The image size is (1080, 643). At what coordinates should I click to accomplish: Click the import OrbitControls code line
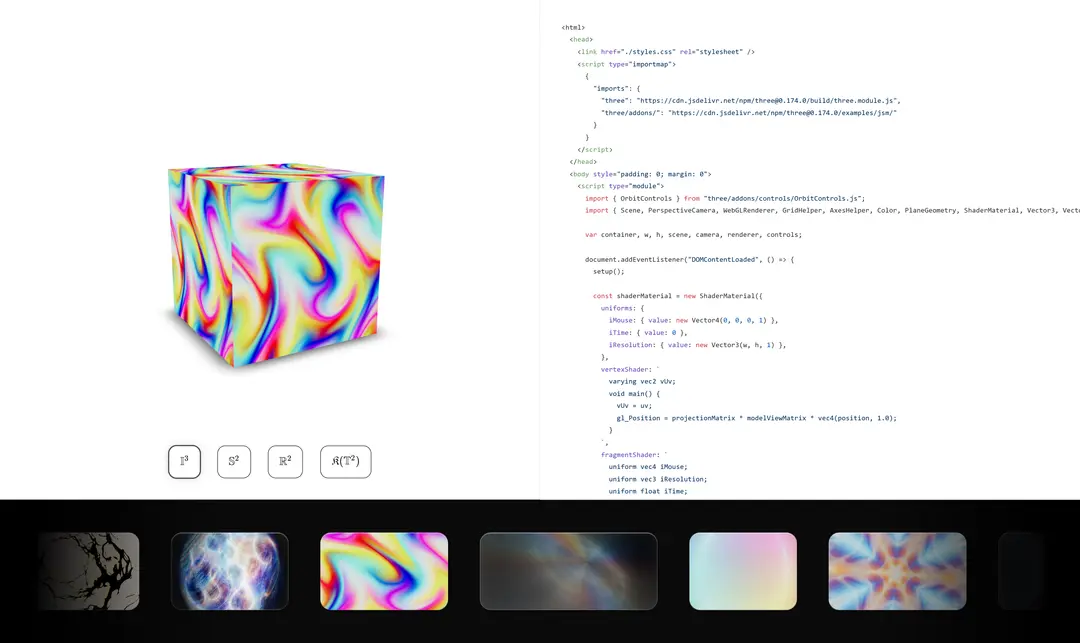coord(725,198)
